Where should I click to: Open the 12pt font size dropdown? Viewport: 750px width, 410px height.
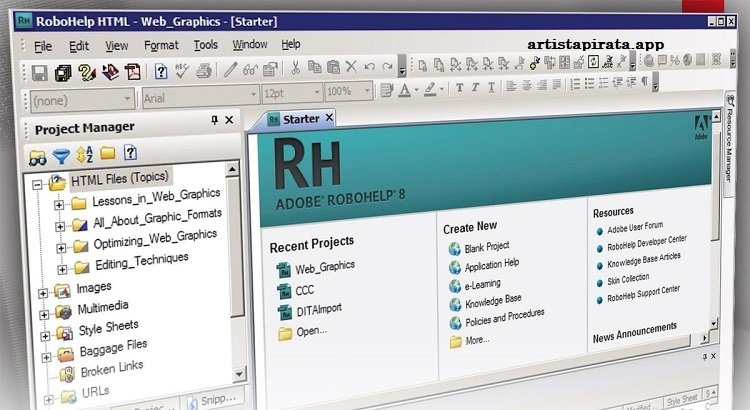click(x=316, y=92)
